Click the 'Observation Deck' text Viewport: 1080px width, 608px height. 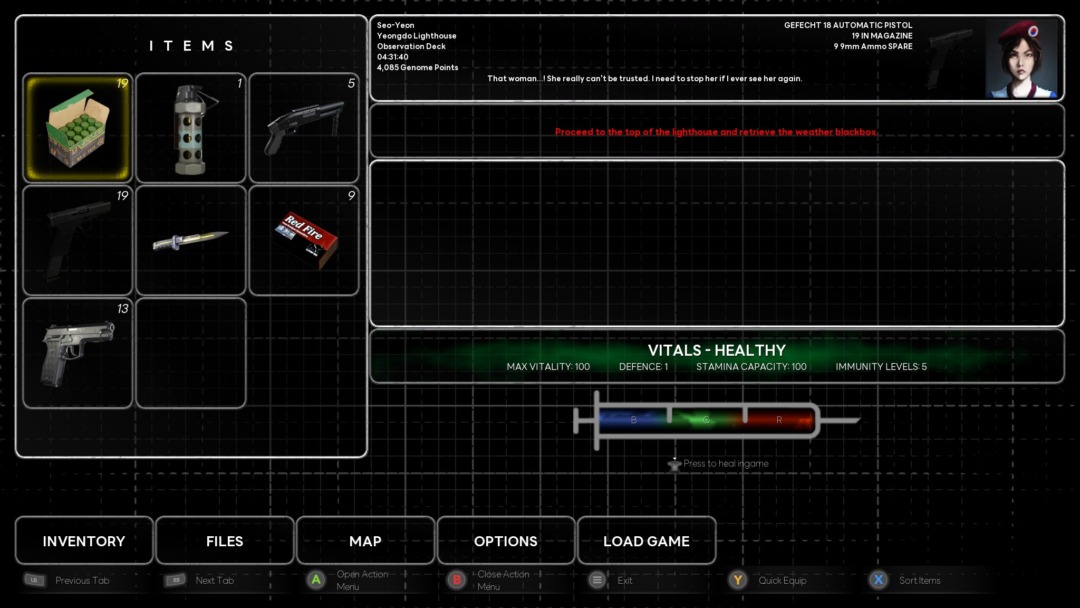pos(411,46)
